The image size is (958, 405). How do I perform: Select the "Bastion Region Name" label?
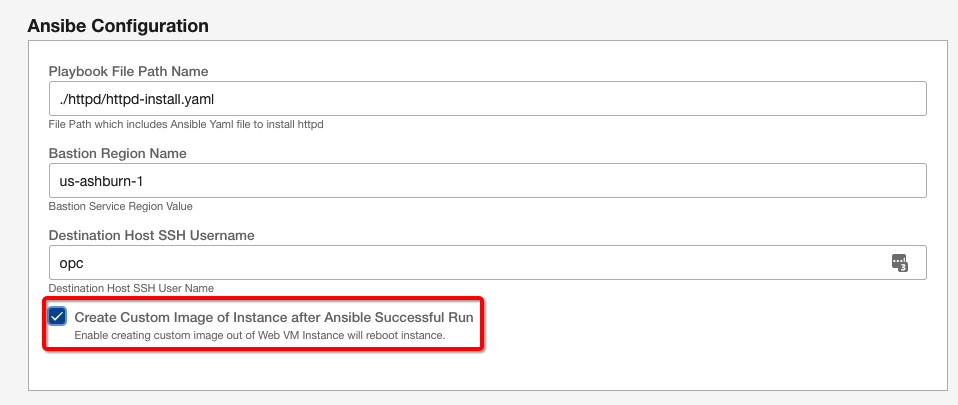tap(117, 153)
